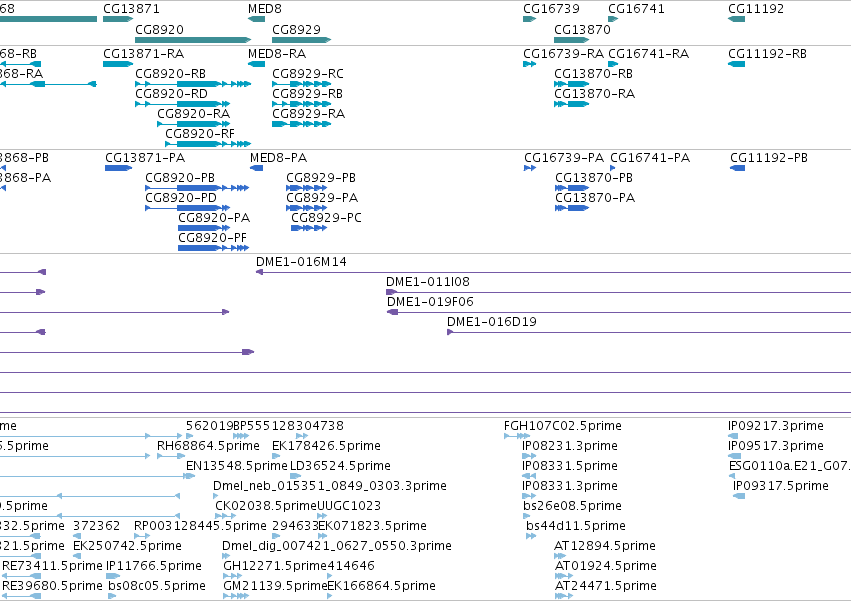Click EST FGH107C02.5prime
Viewport: 851px width, 601px height.
pos(563,426)
